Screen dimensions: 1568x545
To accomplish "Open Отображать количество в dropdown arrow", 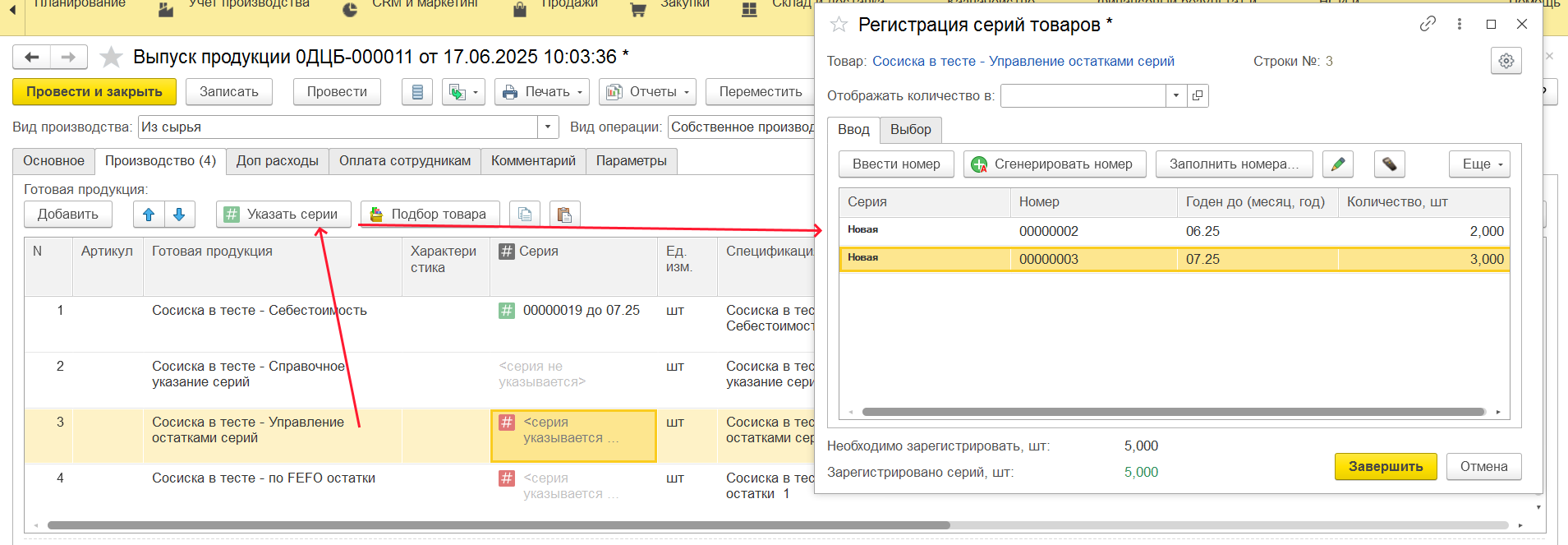I will pos(1176,96).
